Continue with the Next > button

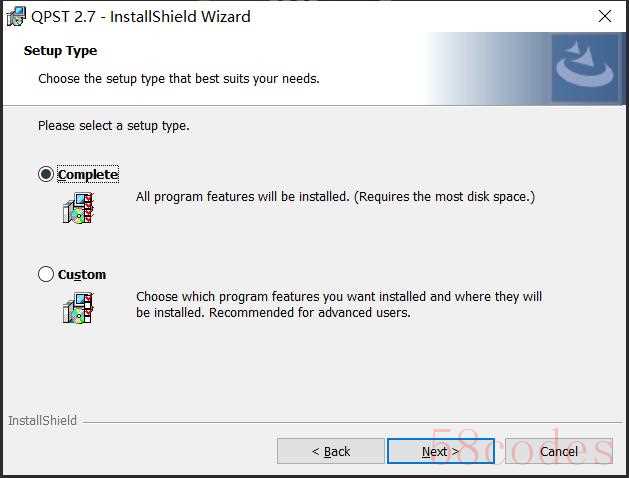[440, 451]
